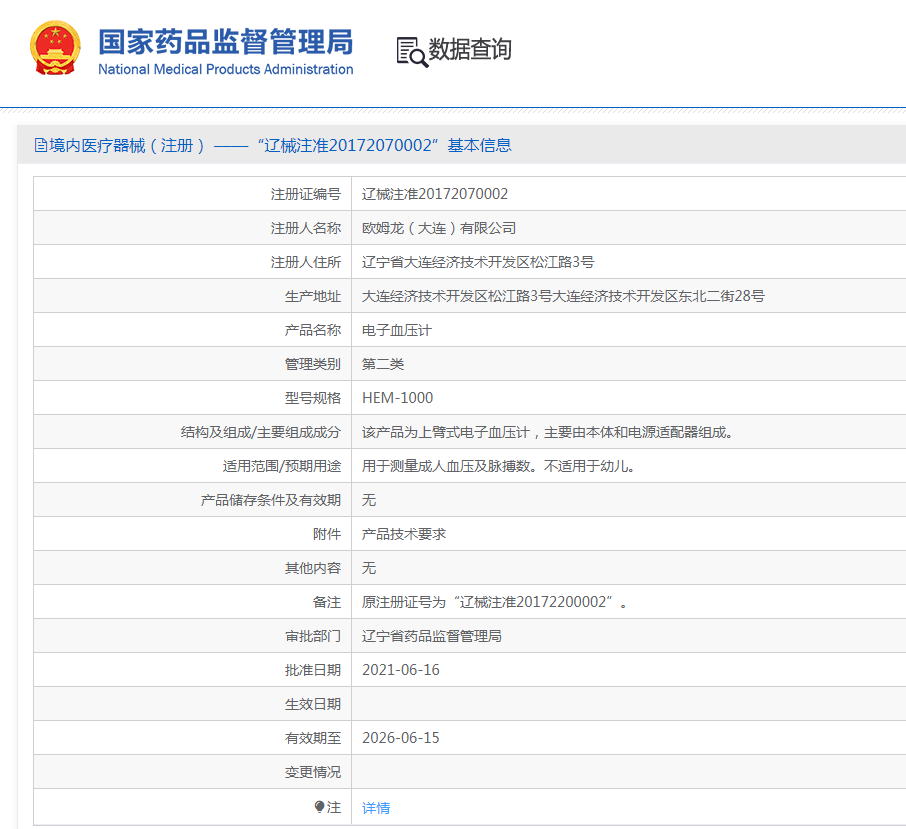Click the 变更情况 label cell
906x829 pixels.
[192, 772]
